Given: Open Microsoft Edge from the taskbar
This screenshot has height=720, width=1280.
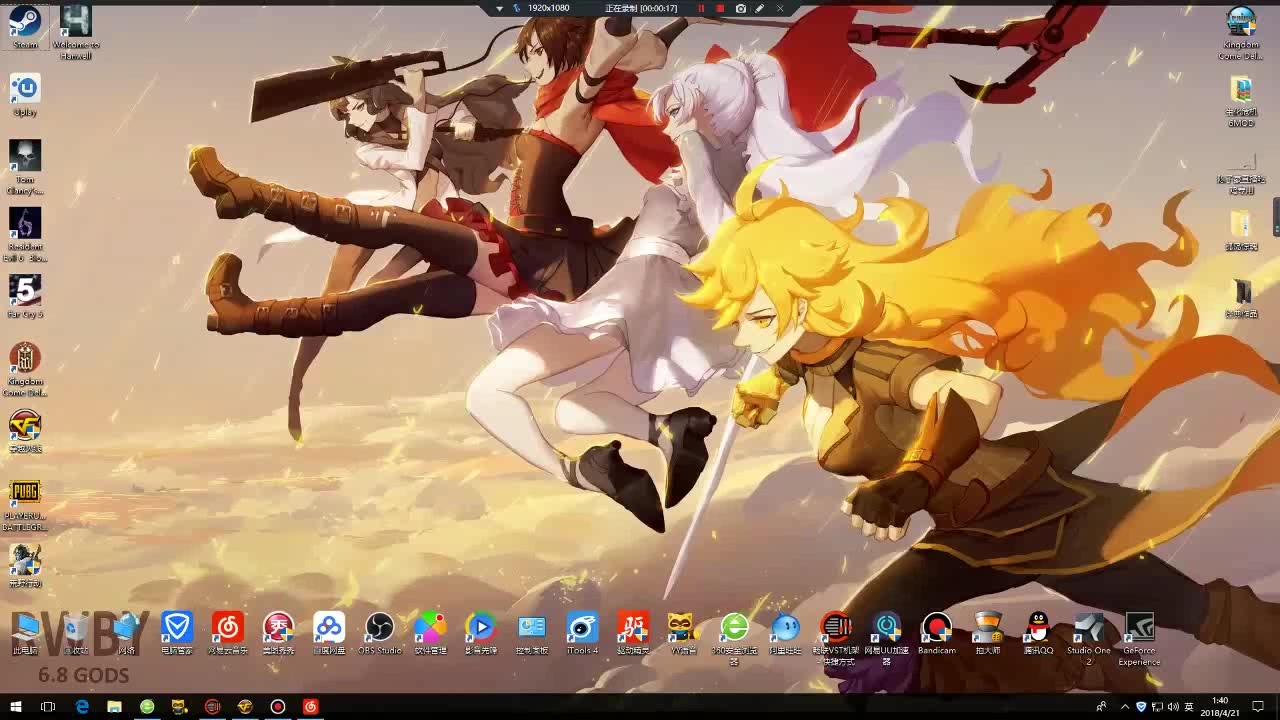Looking at the screenshot, I should 82,707.
